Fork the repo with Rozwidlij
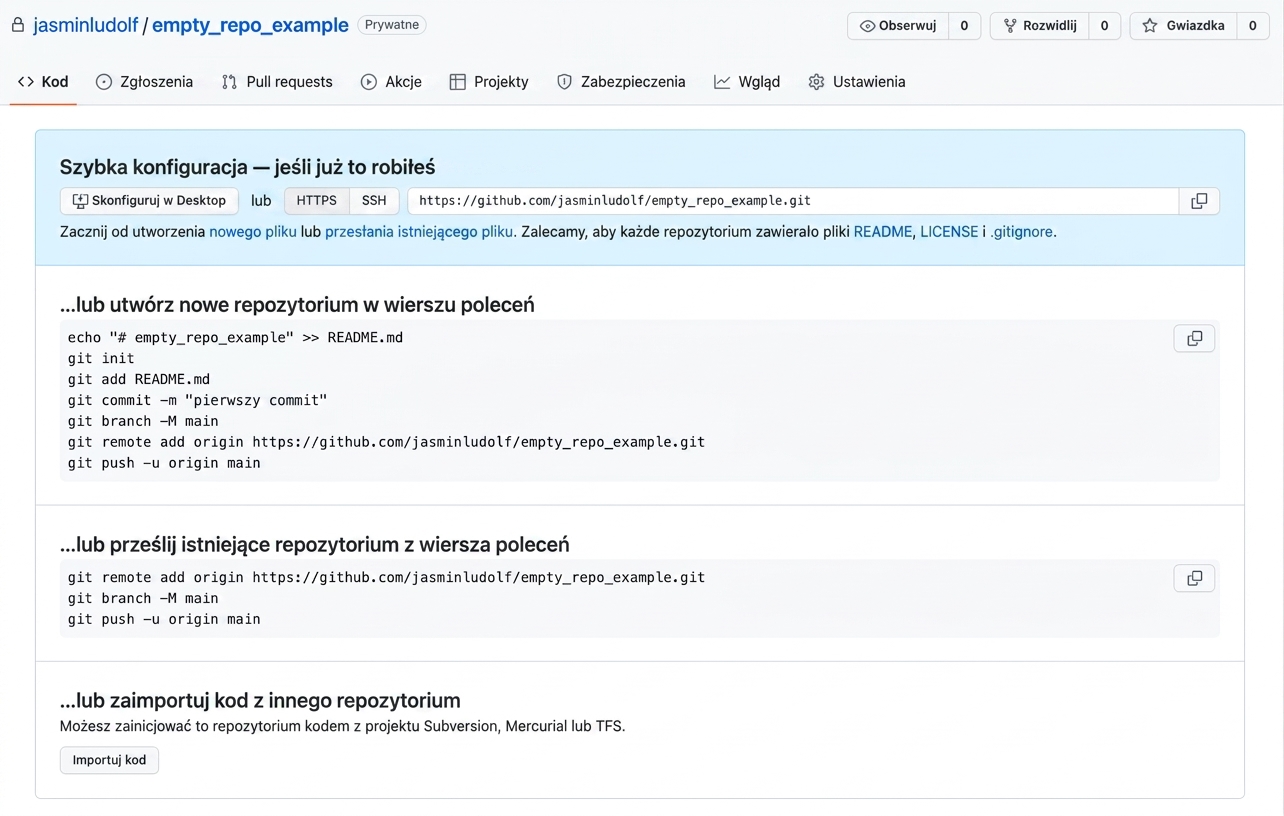Image resolution: width=1284 pixels, height=816 pixels. pos(1040,26)
